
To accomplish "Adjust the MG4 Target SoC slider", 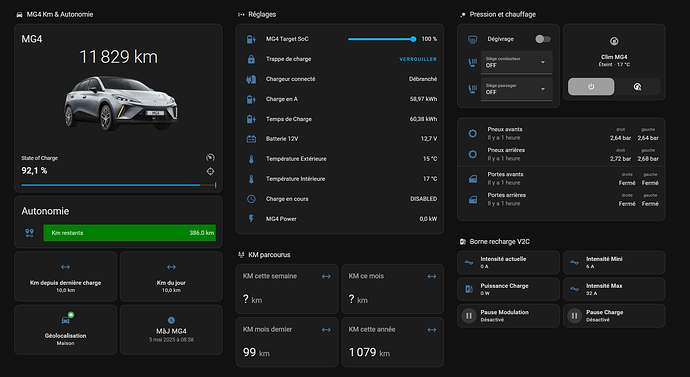I will [x=381, y=39].
